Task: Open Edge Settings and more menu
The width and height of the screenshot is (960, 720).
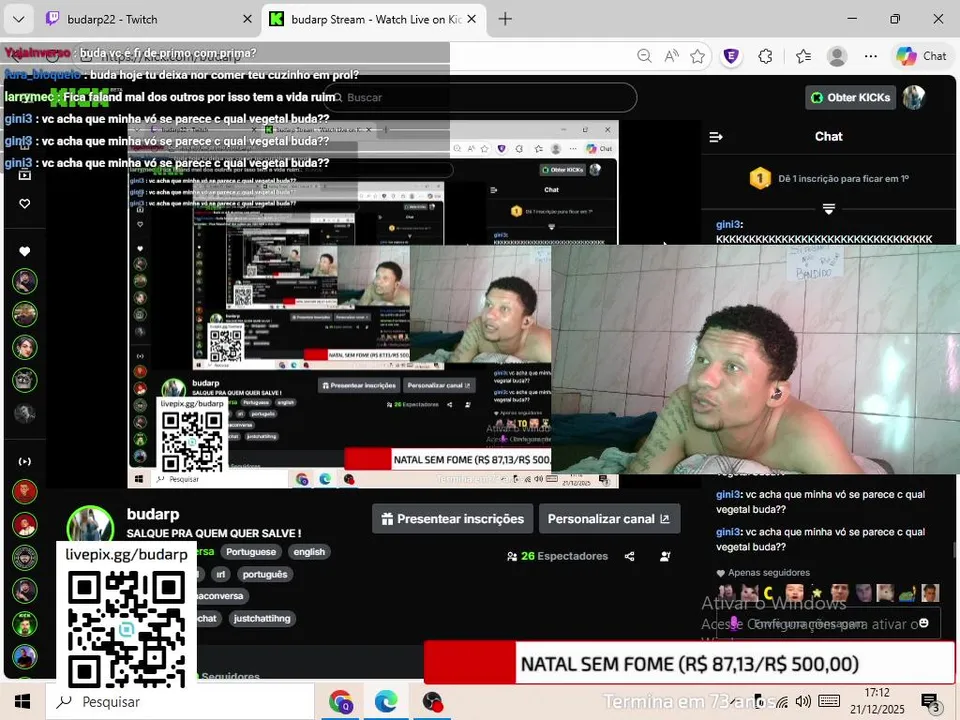Action: [871, 56]
